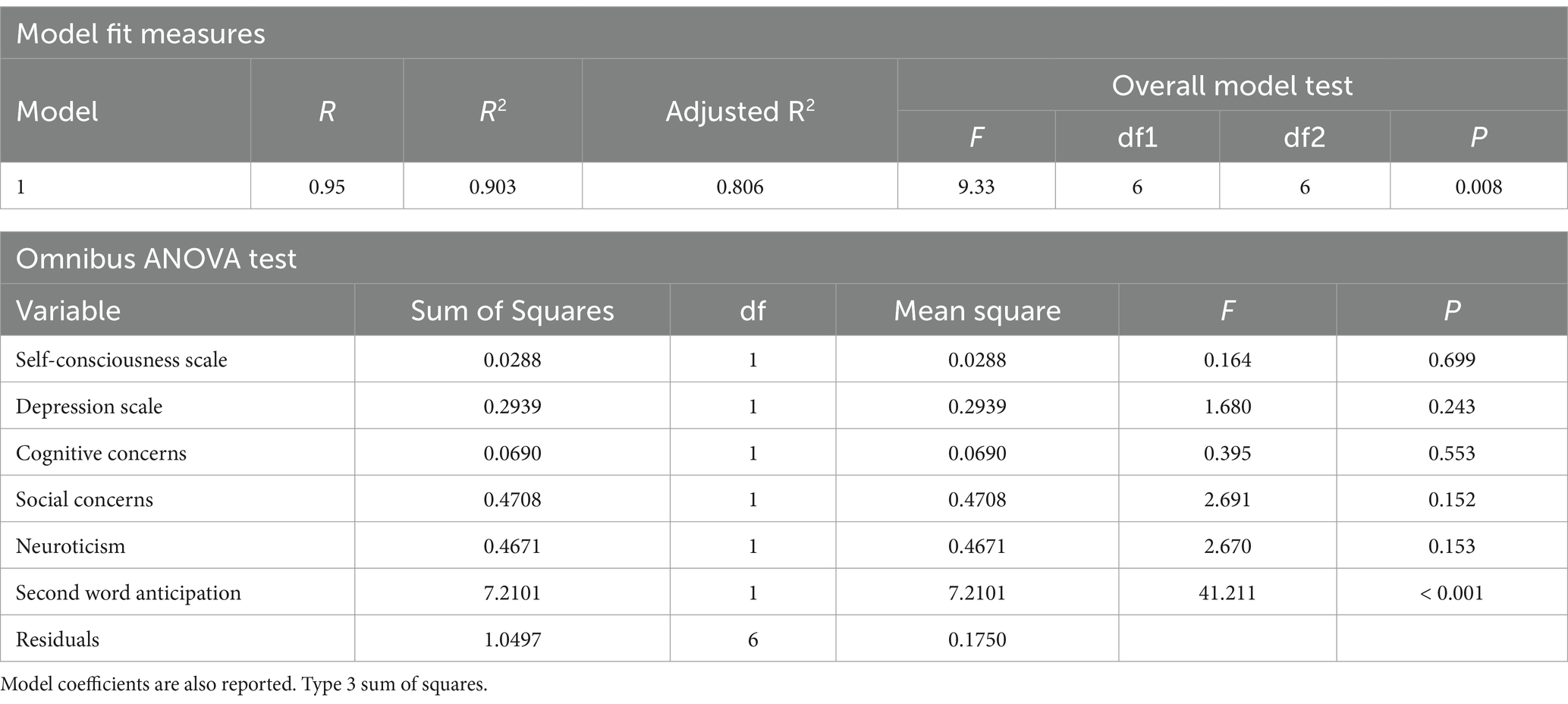Select the Mean square column header

(977, 310)
